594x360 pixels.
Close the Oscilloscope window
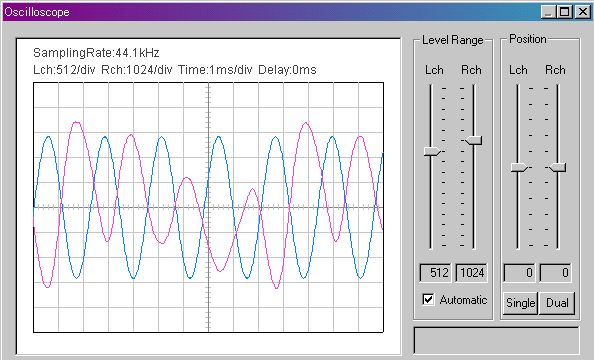[x=583, y=12]
